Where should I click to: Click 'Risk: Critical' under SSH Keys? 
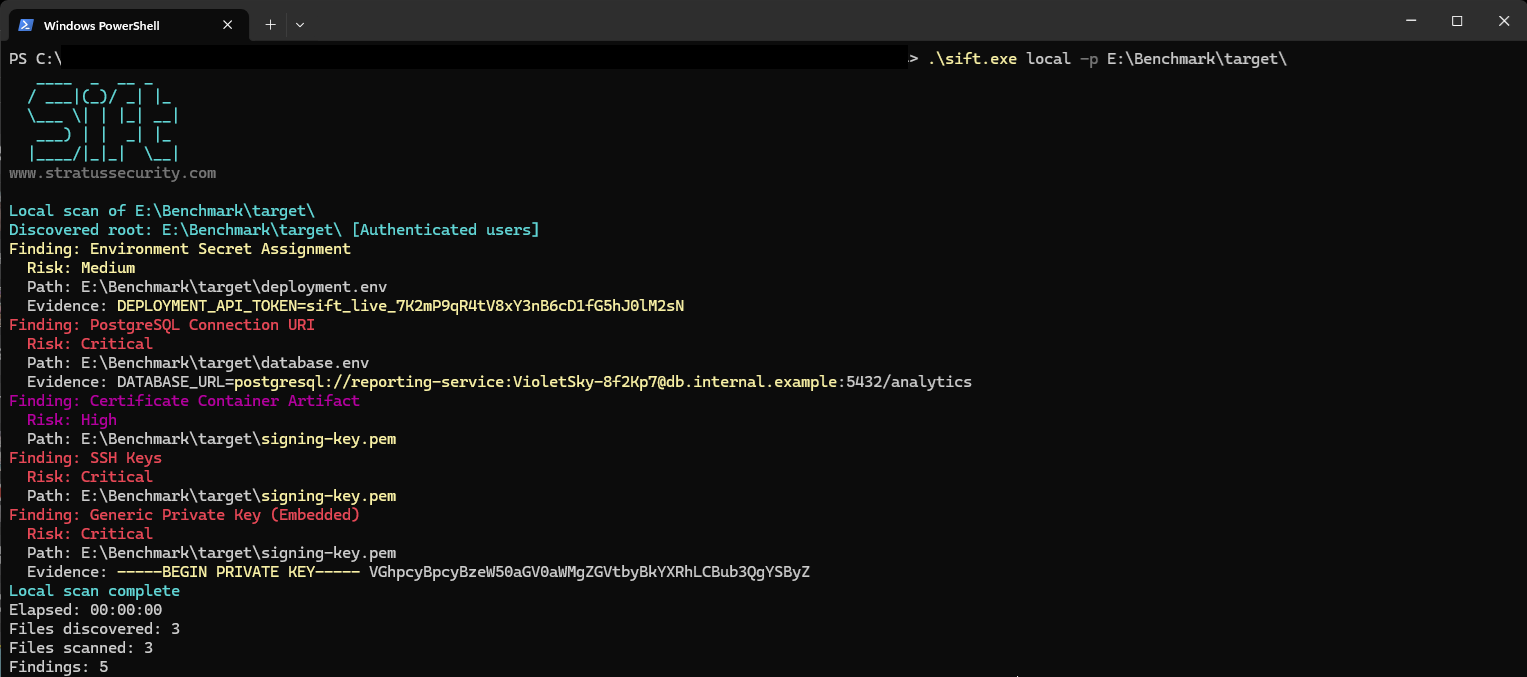(x=90, y=477)
